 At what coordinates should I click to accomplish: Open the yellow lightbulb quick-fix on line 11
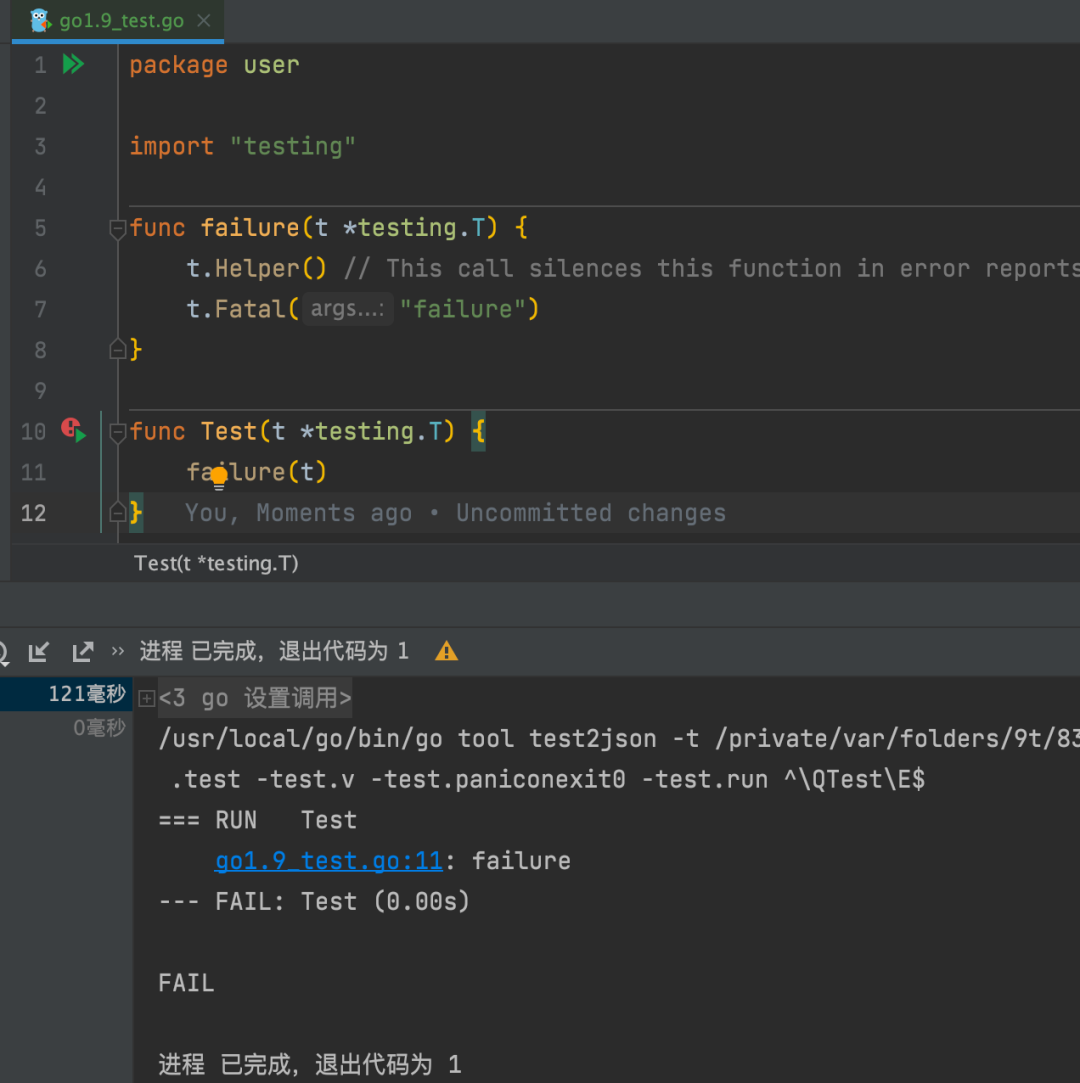219,477
